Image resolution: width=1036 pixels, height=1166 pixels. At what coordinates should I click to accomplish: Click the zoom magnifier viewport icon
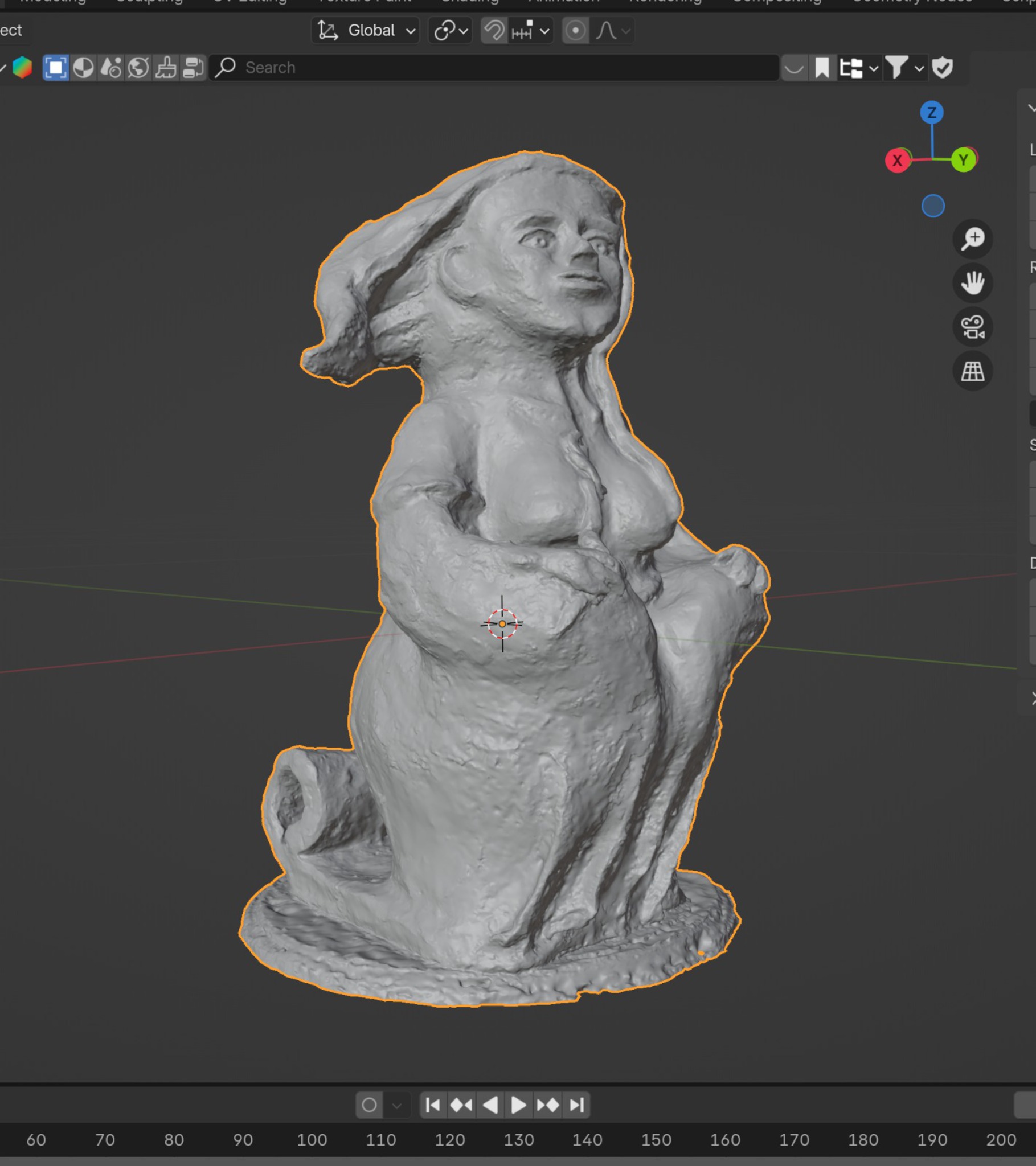tap(973, 239)
